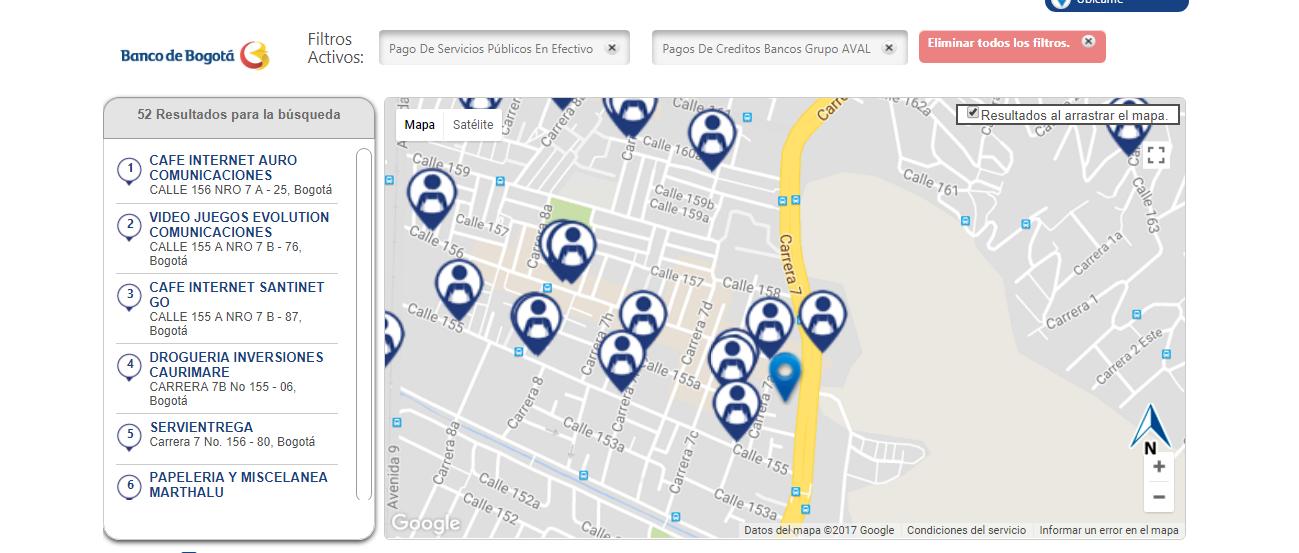Remove the Pagos De Creditos Bancos filter

point(888,48)
